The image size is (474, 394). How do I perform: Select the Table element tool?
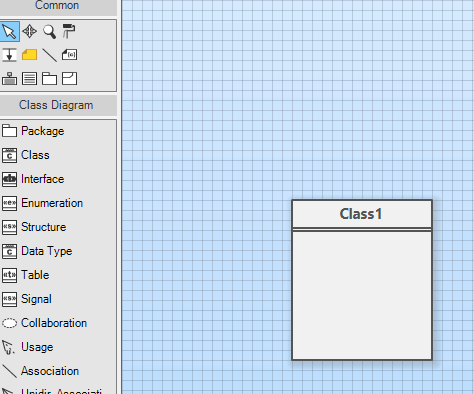(x=58, y=275)
